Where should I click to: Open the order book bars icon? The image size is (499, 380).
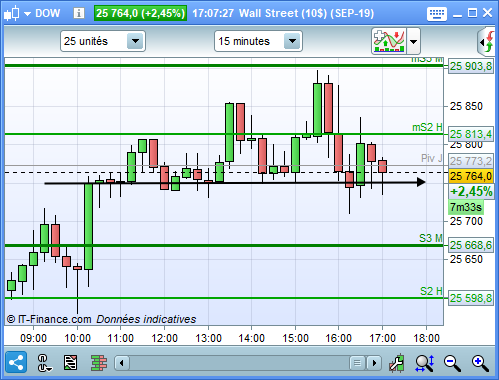pyautogui.click(x=99, y=363)
